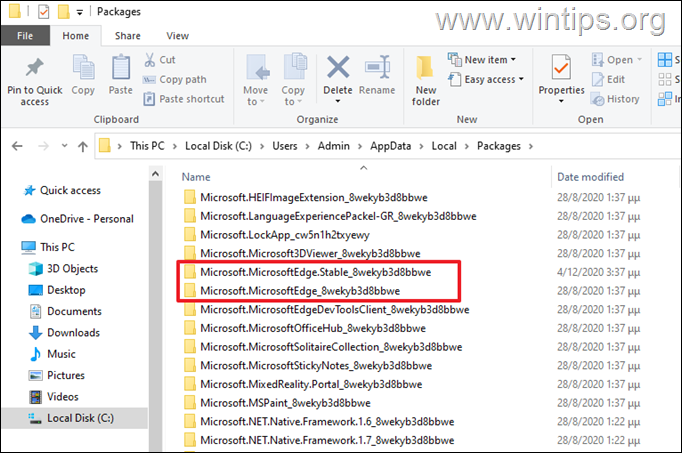
Task: Click quick access toolbar properties checkmark icon
Action: pos(43,12)
